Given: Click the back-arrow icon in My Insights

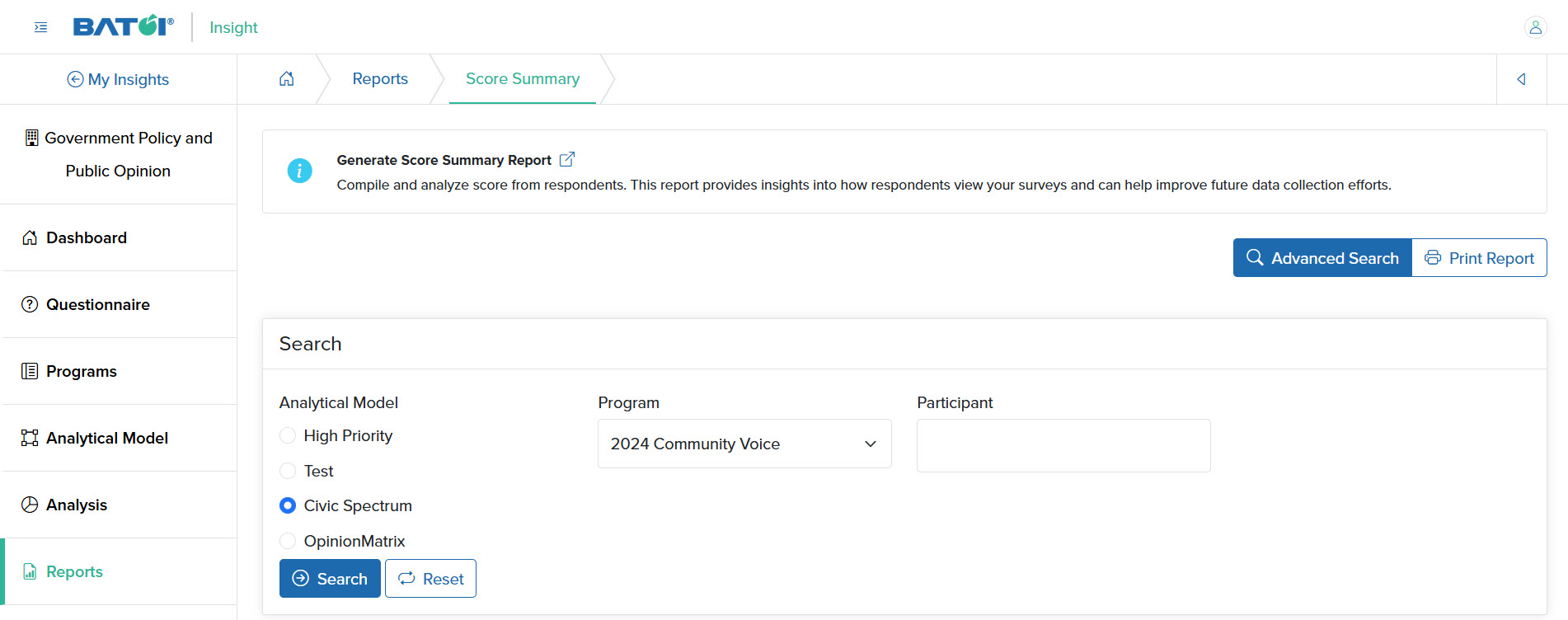Looking at the screenshot, I should tap(75, 79).
